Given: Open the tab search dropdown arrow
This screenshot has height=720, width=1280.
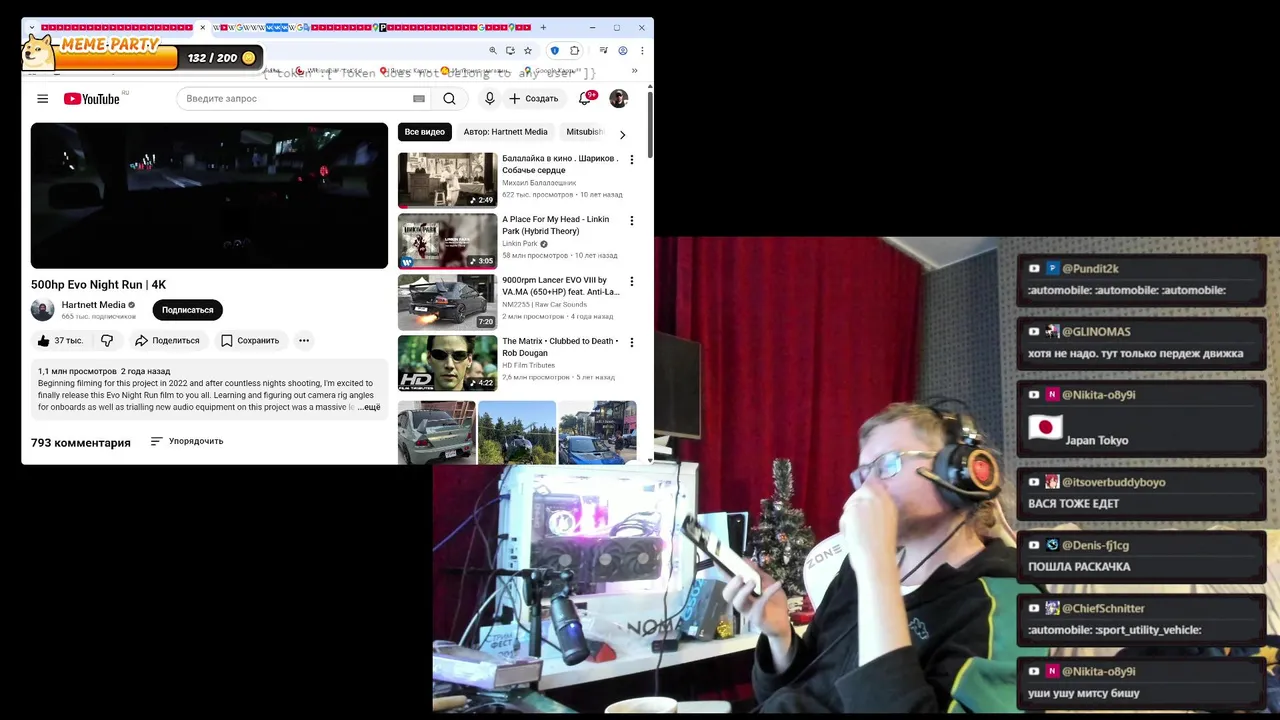Looking at the screenshot, I should (x=32, y=27).
